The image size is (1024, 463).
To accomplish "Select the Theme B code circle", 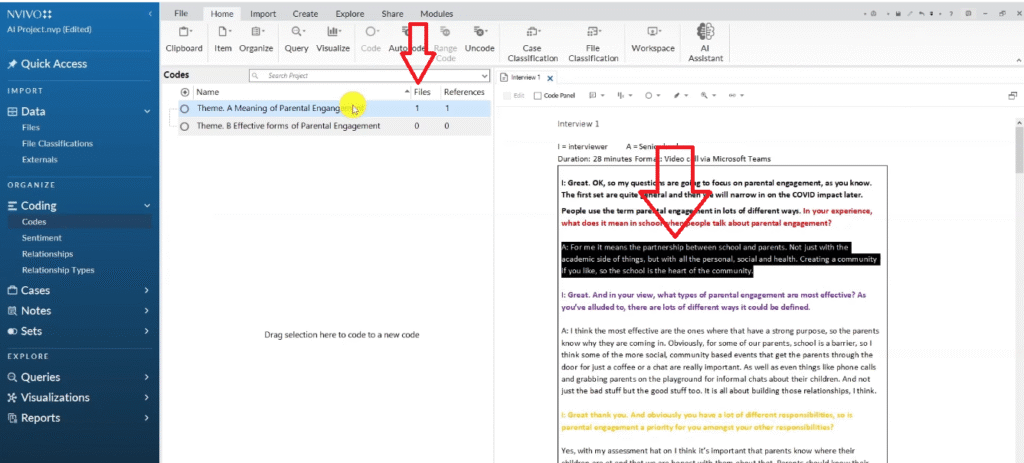I will click(x=185, y=126).
